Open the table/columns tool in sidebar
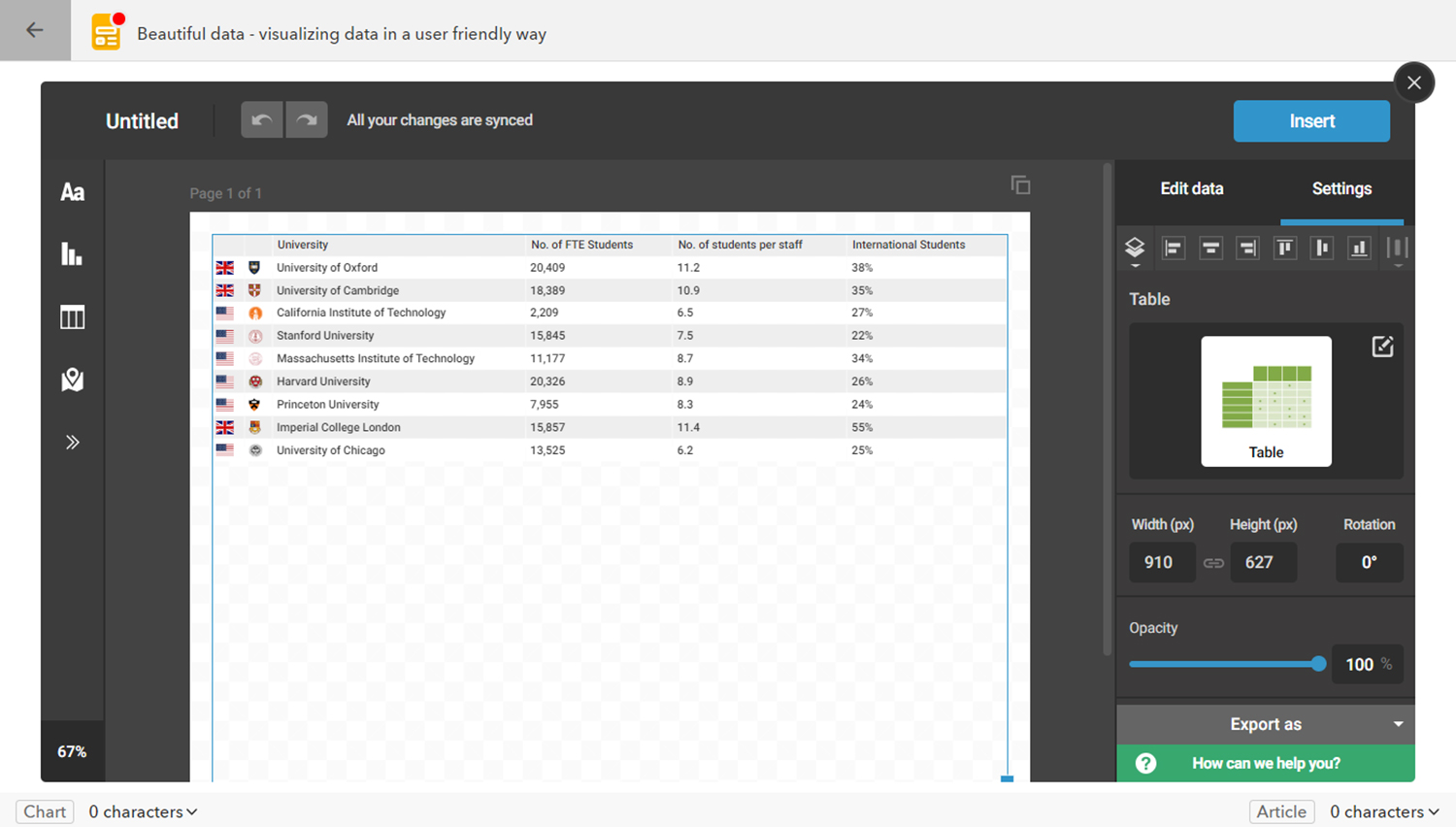Screen dimensions: 1456x827 [x=72, y=317]
